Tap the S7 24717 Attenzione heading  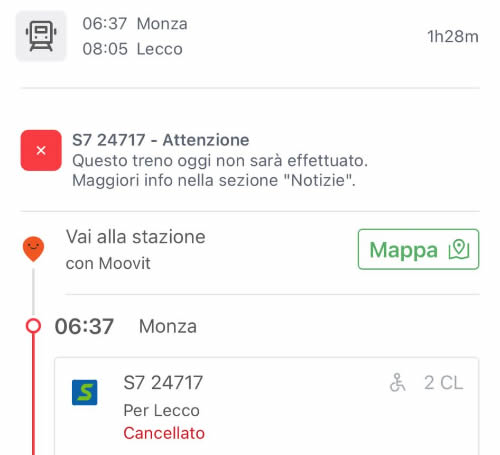point(161,140)
